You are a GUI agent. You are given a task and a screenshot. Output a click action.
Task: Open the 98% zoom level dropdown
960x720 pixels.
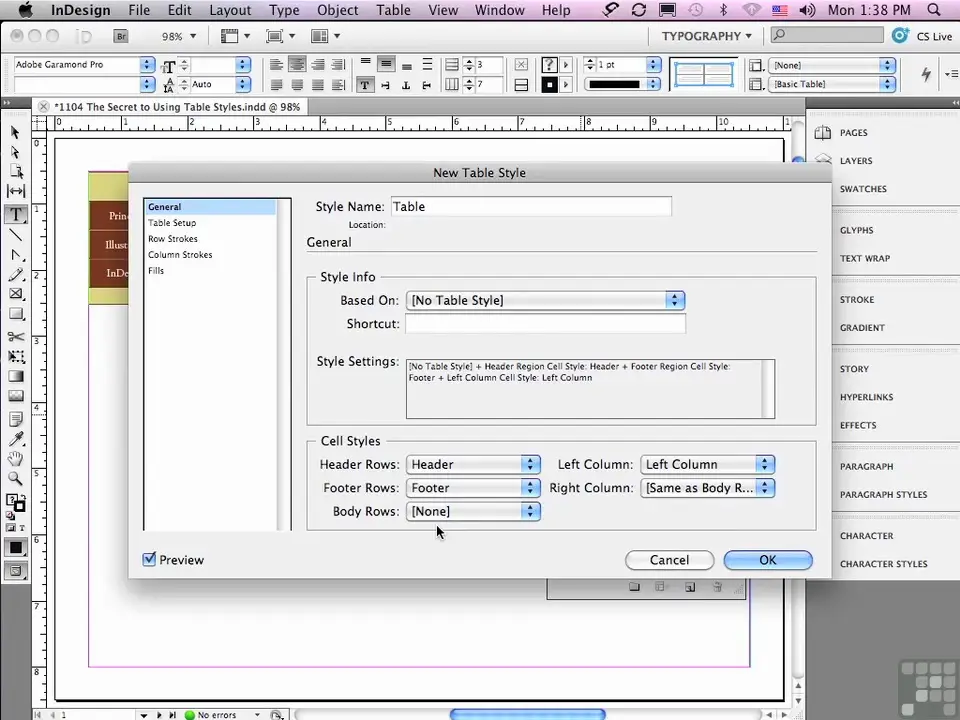point(193,36)
